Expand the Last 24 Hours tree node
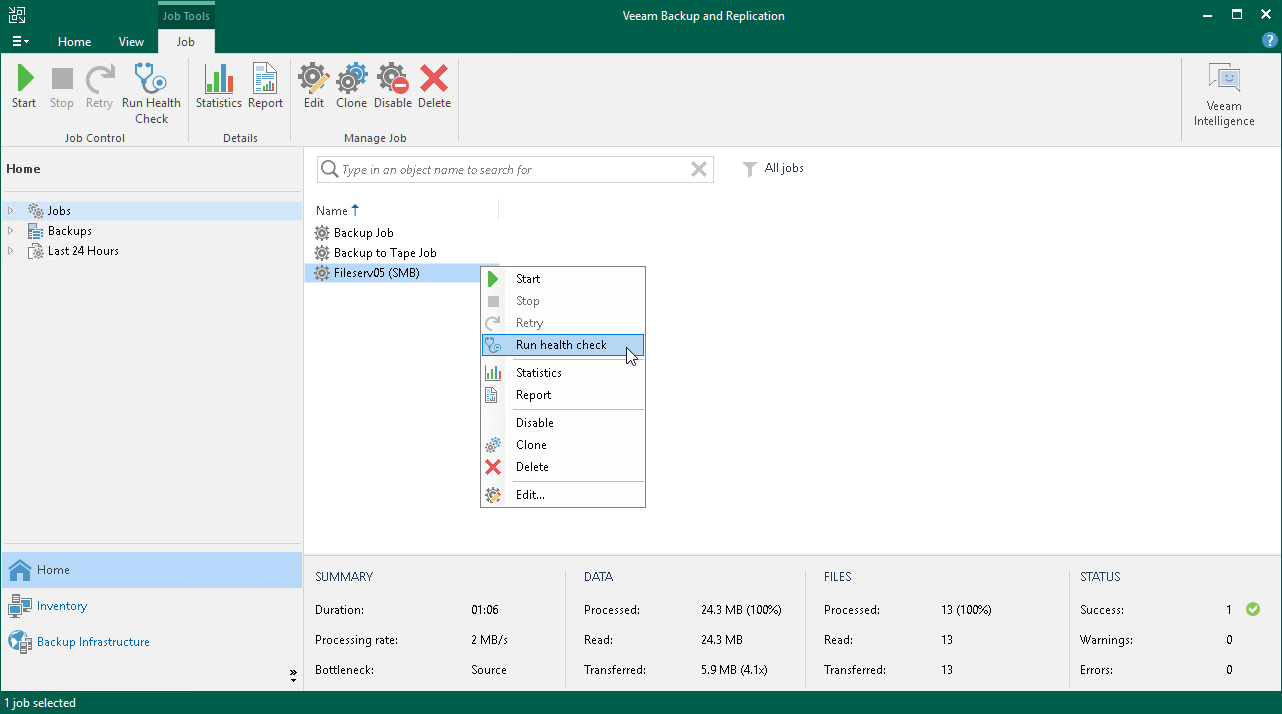 click(x=11, y=251)
